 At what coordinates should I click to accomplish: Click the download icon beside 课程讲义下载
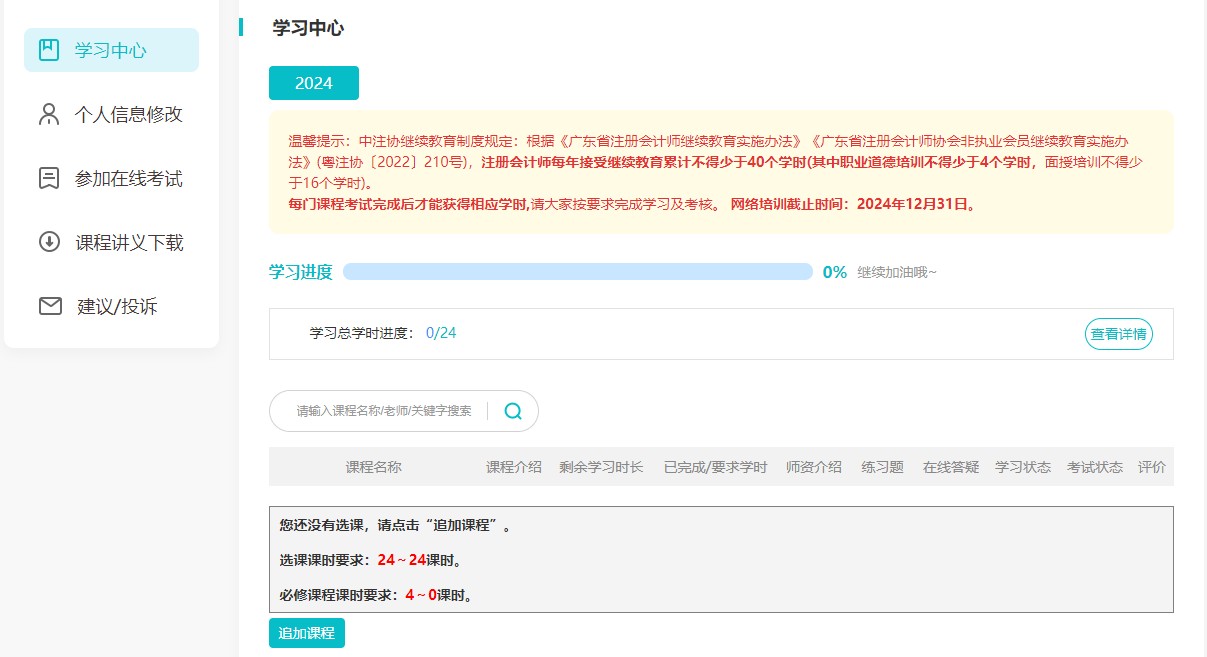47,242
